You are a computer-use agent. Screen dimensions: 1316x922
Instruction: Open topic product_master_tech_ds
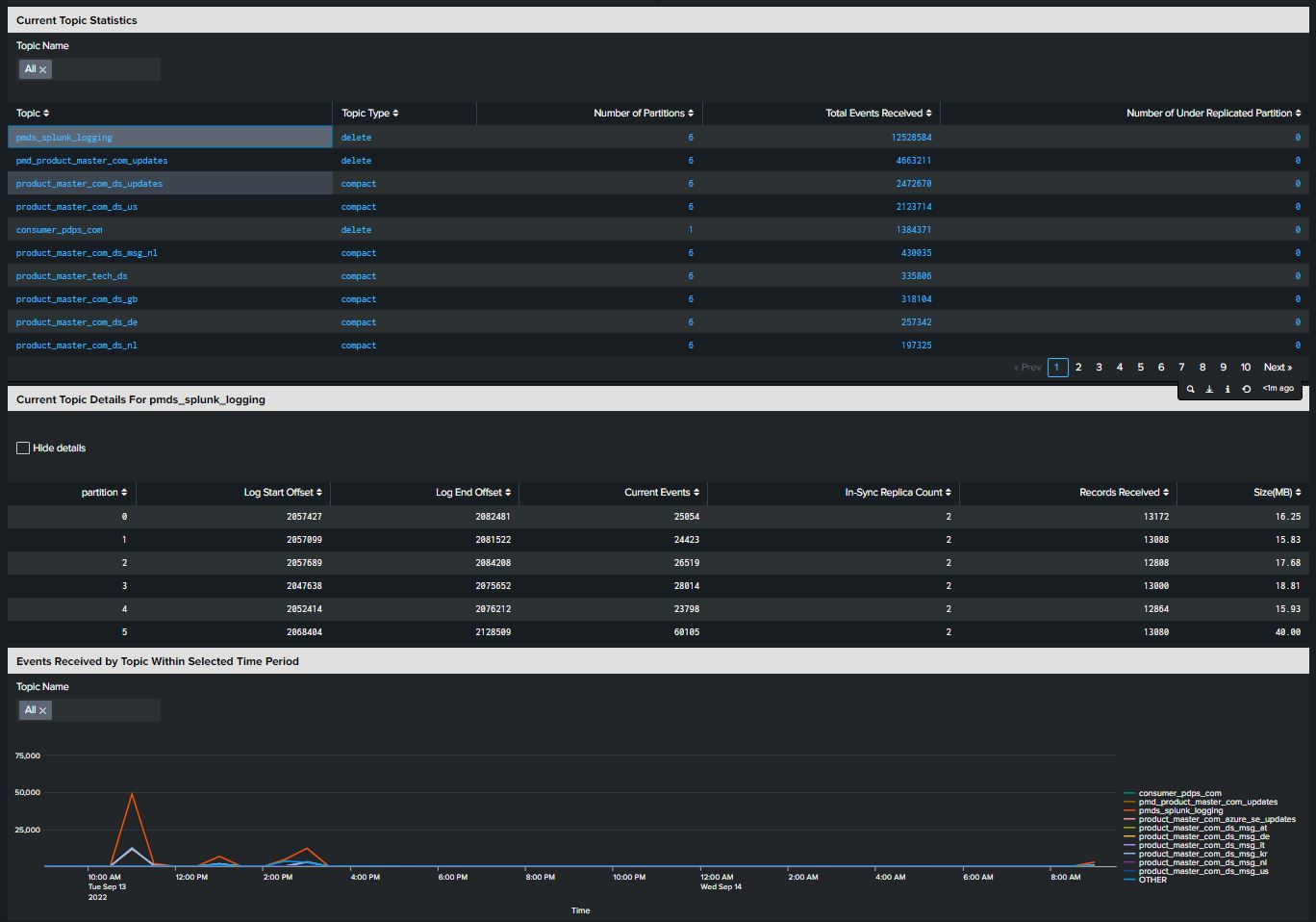71,276
